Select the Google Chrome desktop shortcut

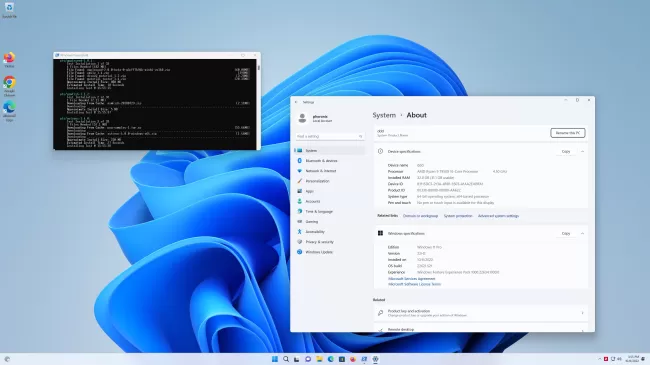[x=9, y=86]
